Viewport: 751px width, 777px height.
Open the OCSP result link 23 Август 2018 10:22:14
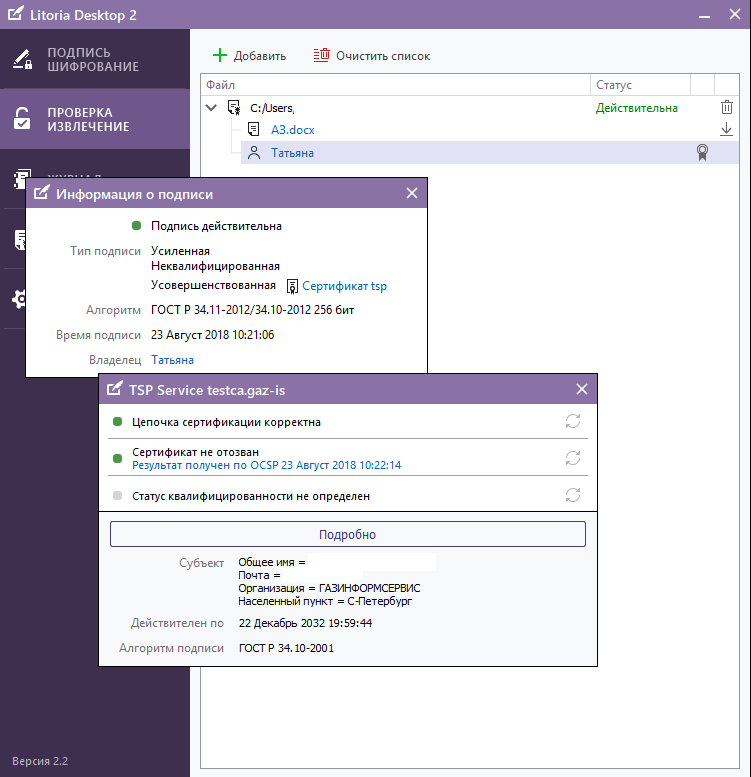coord(267,465)
